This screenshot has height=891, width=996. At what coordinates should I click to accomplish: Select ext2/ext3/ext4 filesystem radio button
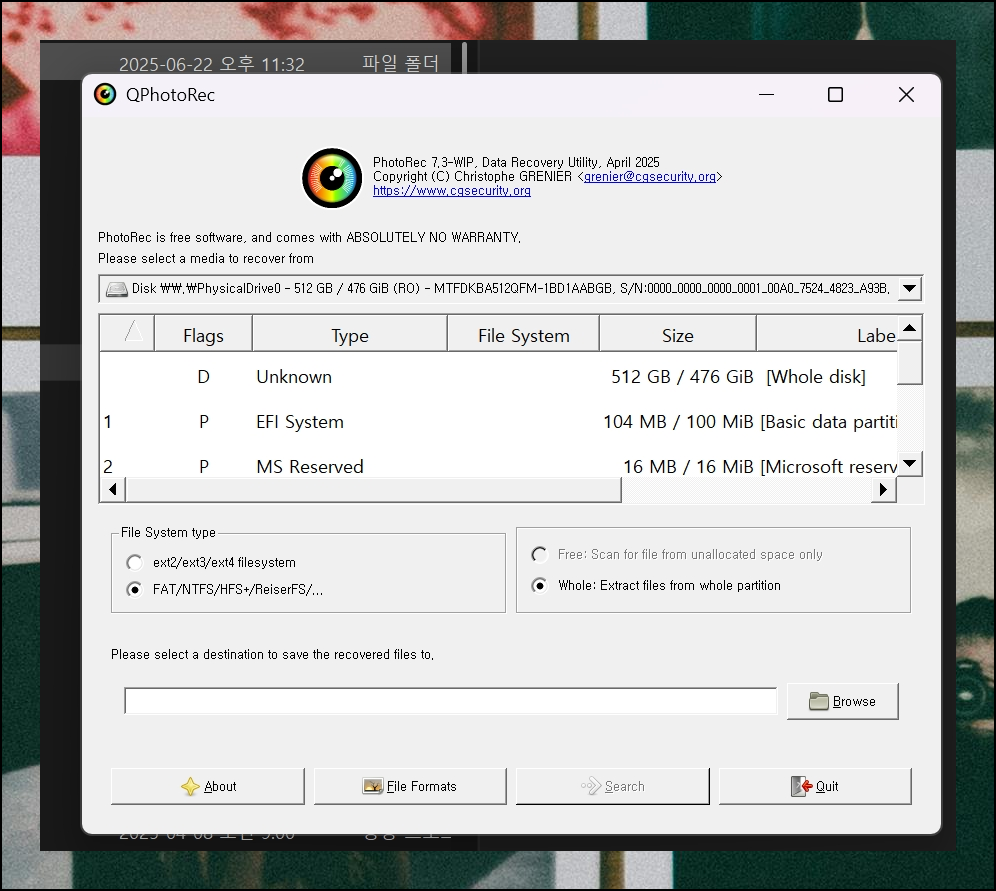[x=135, y=563]
